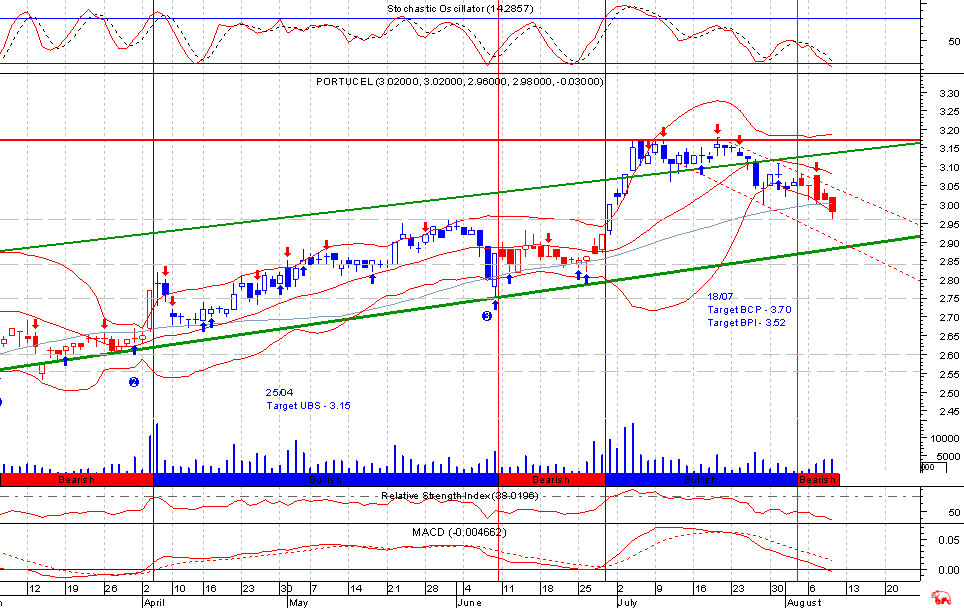Select the blue circled number 2 wave marker
Screen dimensions: 964x608
pyautogui.click(x=134, y=382)
